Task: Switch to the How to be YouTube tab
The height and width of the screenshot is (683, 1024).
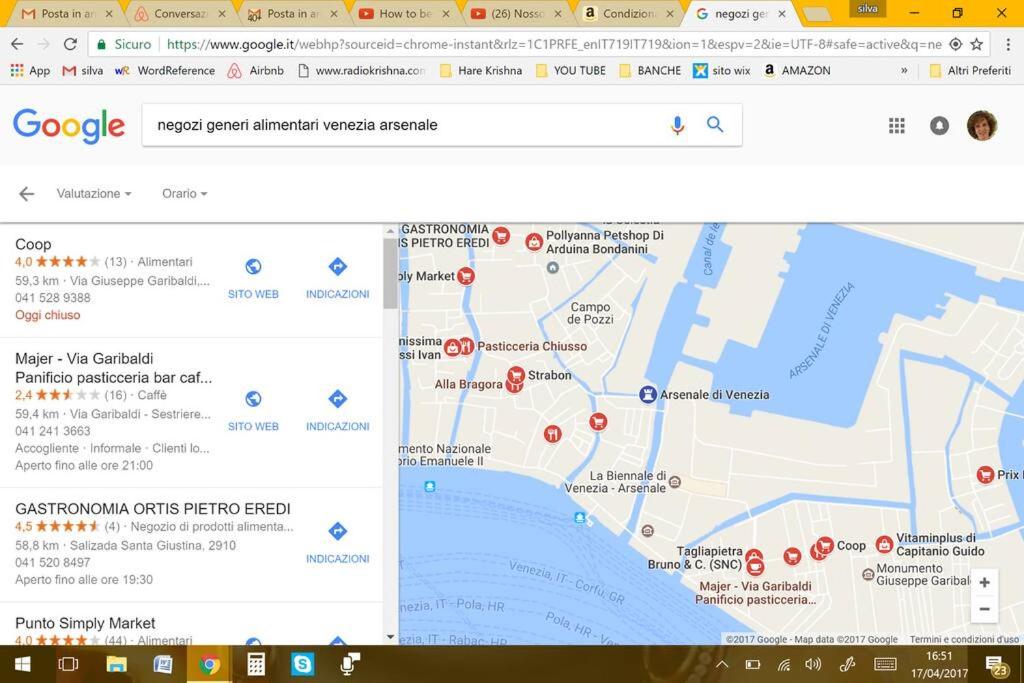Action: (x=405, y=14)
